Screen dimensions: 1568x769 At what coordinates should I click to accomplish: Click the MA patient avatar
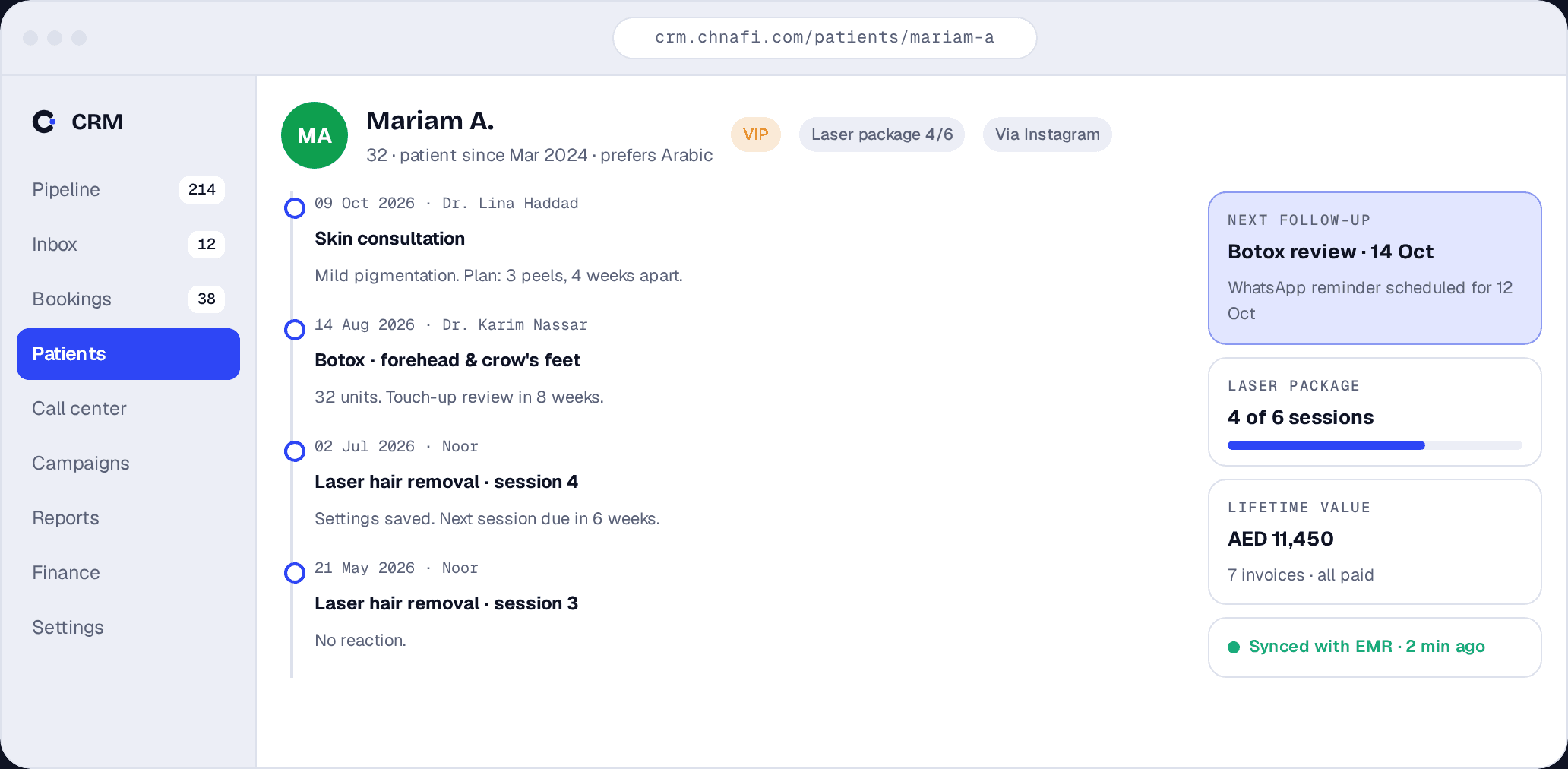click(x=315, y=135)
